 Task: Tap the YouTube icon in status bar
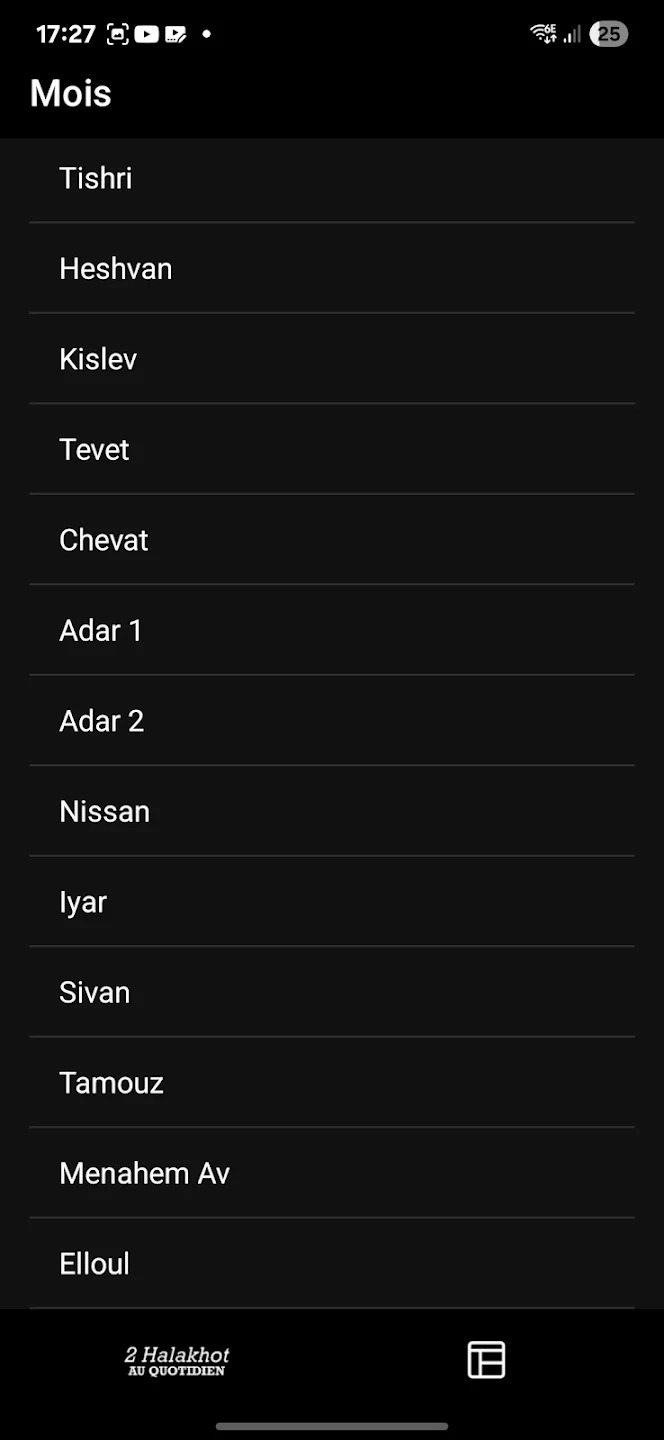pos(147,34)
